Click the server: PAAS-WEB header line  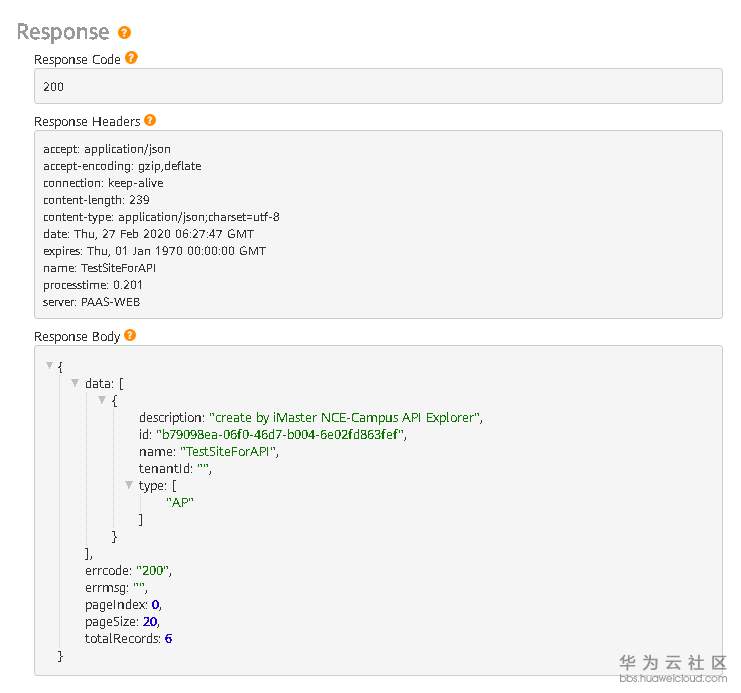coord(96,301)
